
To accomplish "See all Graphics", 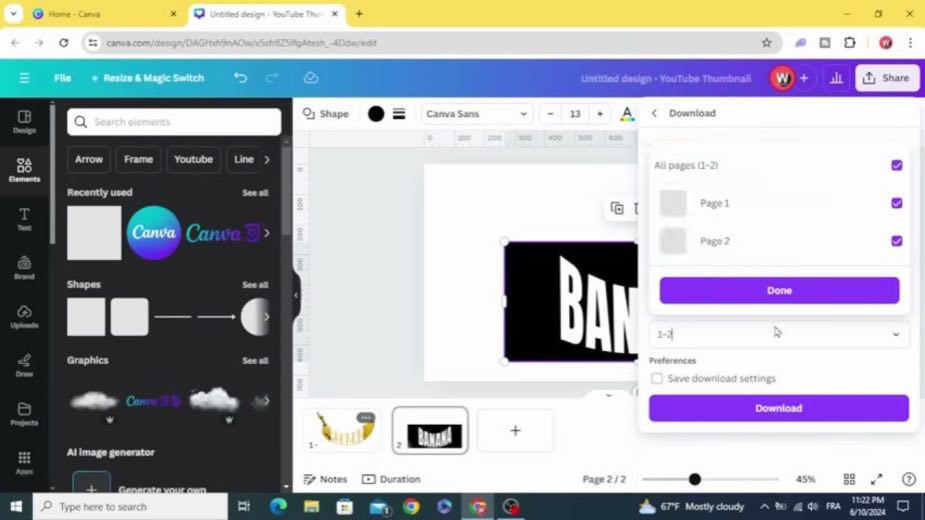I will (x=255, y=361).
